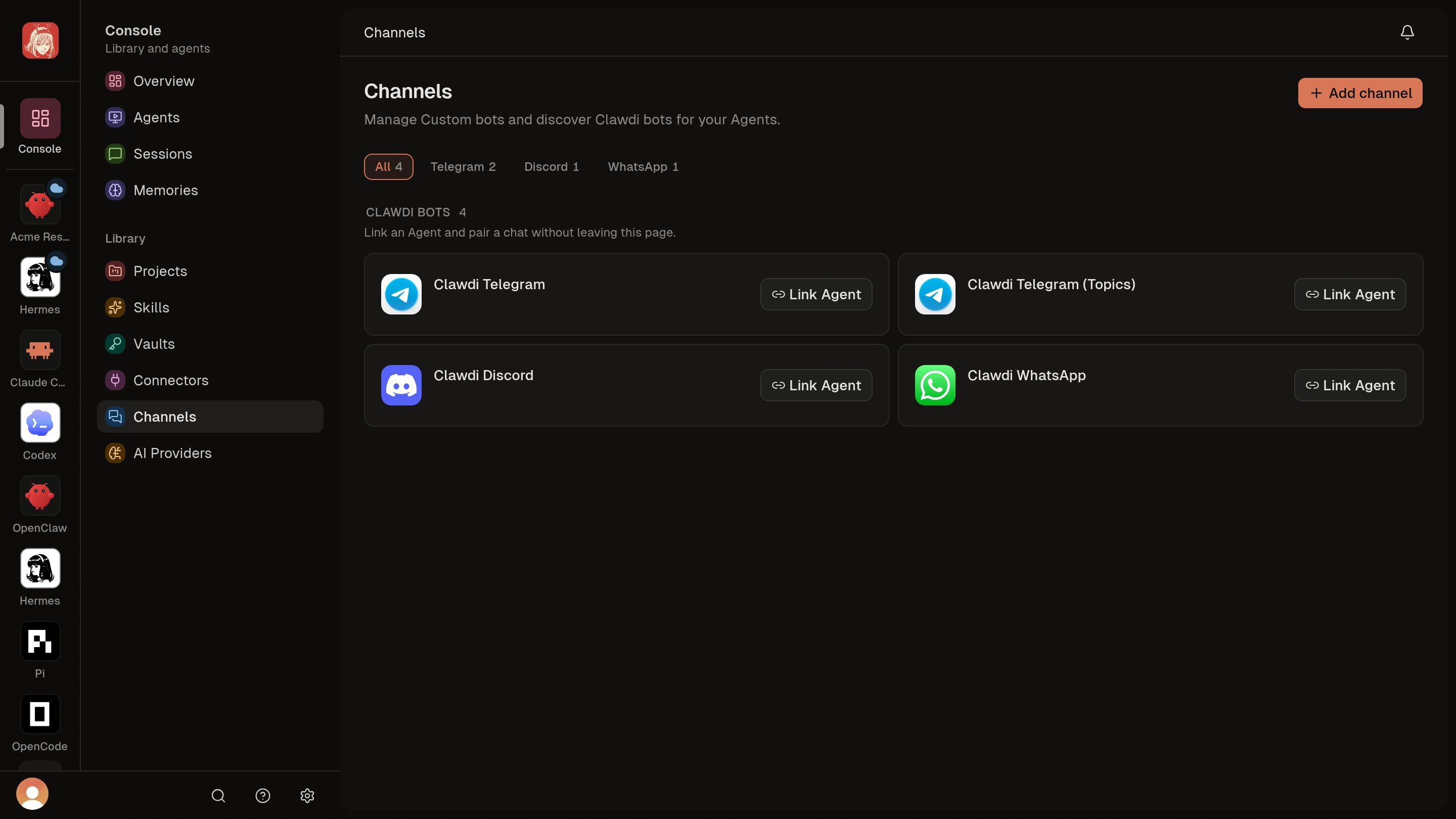The height and width of the screenshot is (819, 1456).
Task: Link Agent to Clawdi Telegram (Topics)
Action: (1350, 294)
